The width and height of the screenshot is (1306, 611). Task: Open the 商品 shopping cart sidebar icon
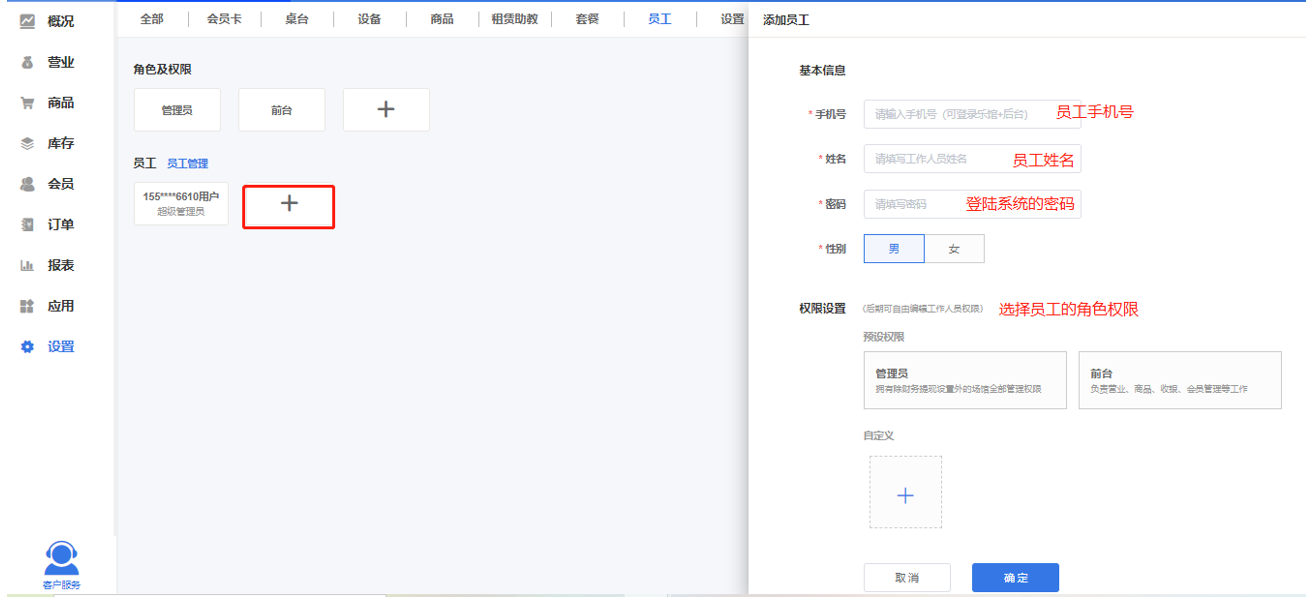(x=27, y=103)
